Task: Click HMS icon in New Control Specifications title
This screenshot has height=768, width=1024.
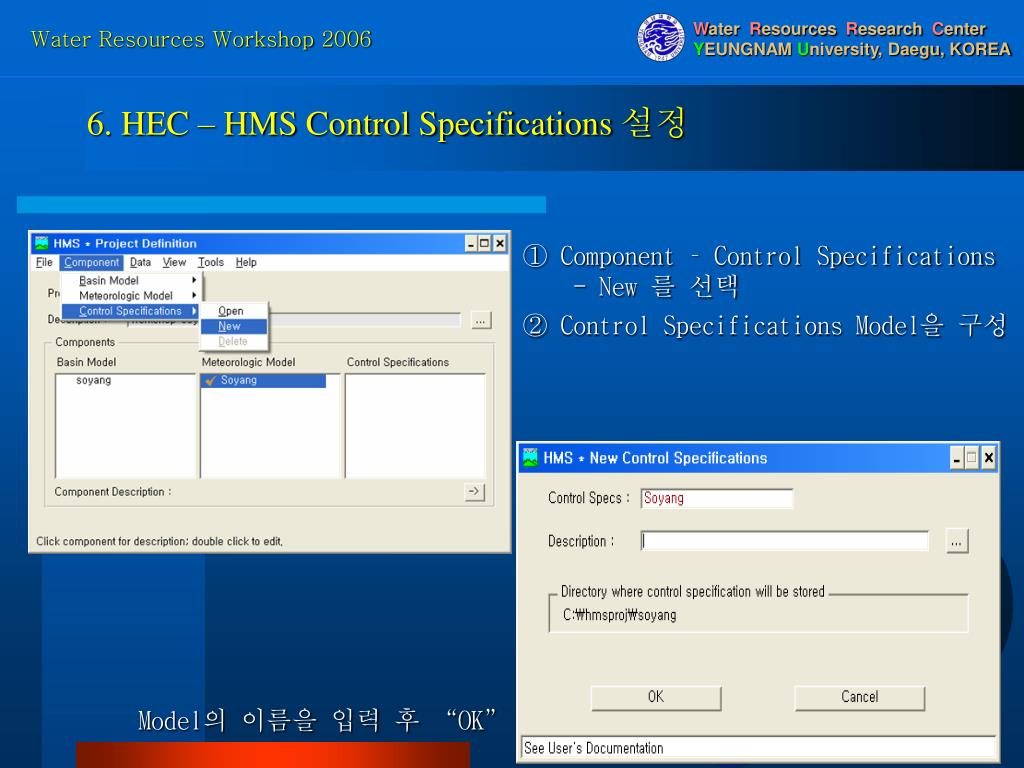Action: (x=531, y=458)
